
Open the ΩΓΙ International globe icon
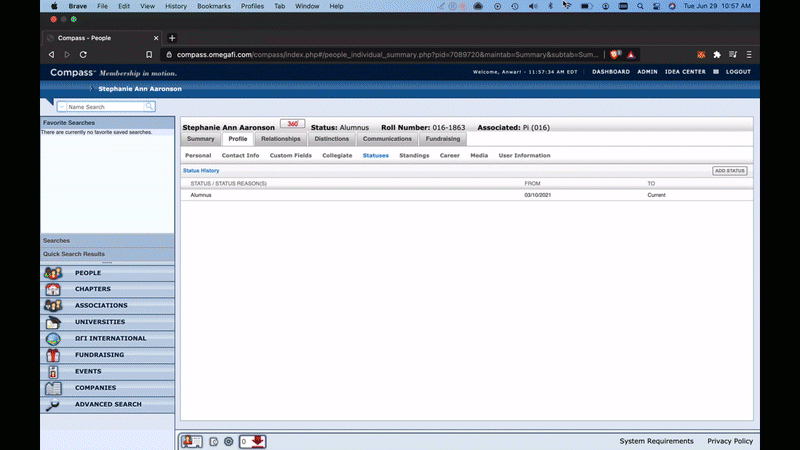[x=53, y=339]
